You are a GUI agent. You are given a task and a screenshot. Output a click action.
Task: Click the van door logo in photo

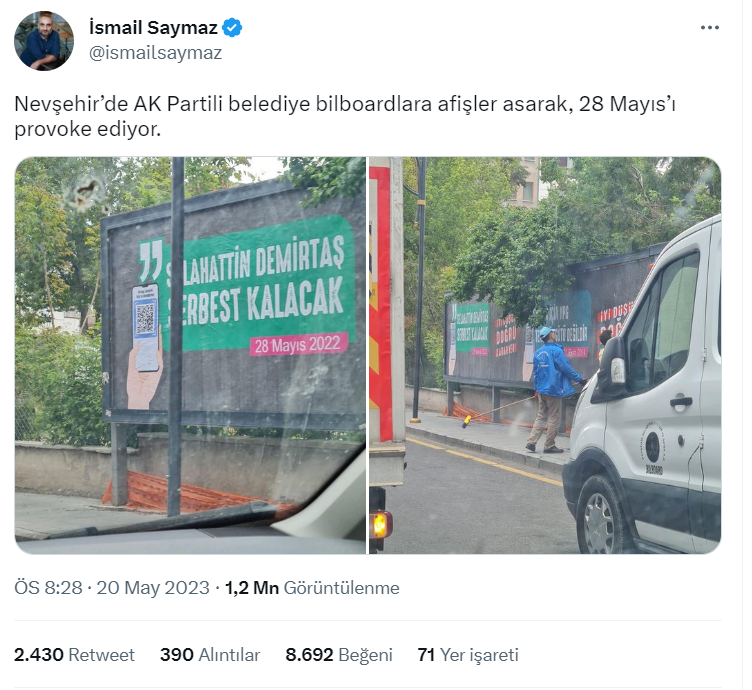point(653,448)
